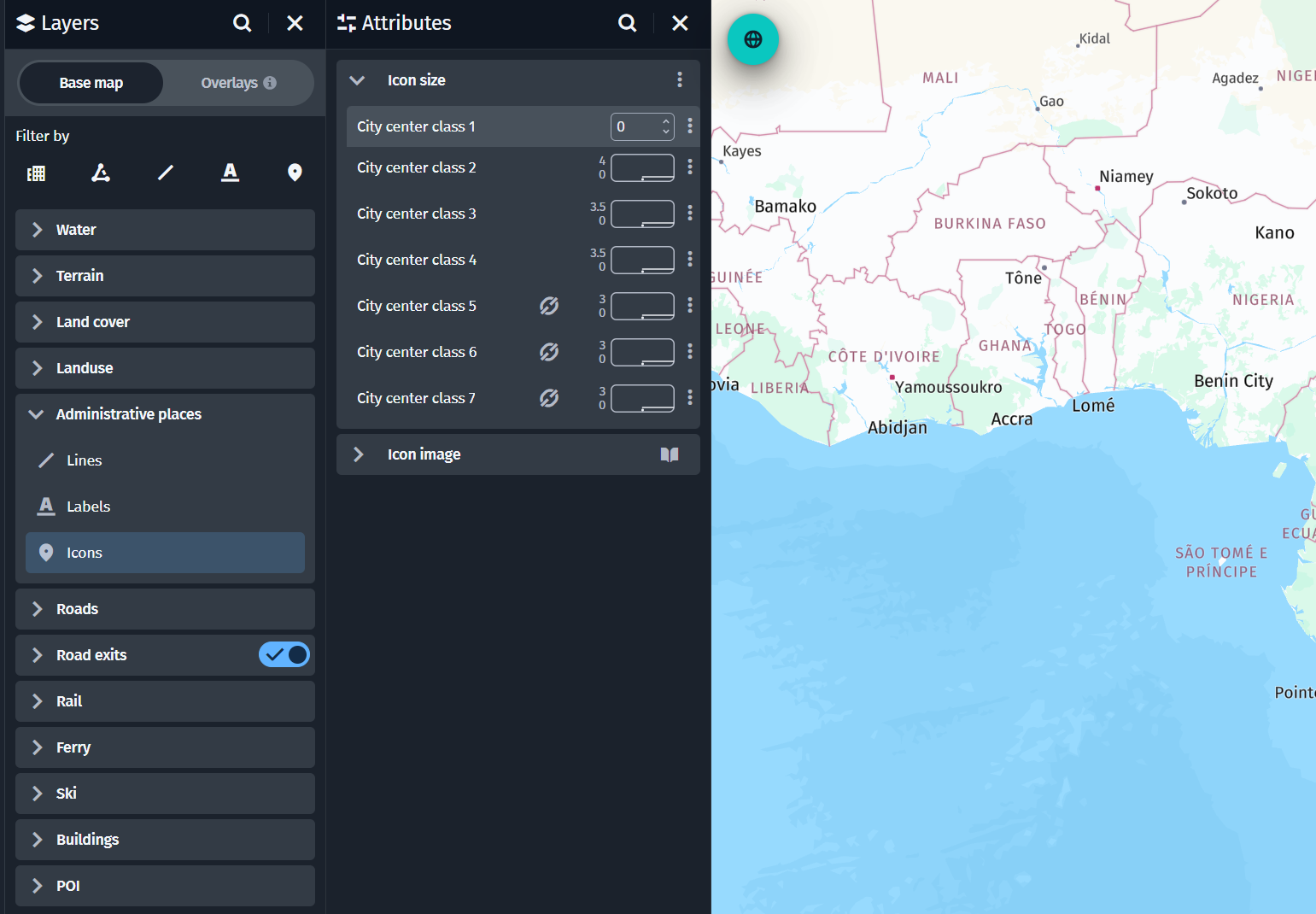Open City center class 2 zoom graph
The width and height of the screenshot is (1316, 914).
[642, 168]
